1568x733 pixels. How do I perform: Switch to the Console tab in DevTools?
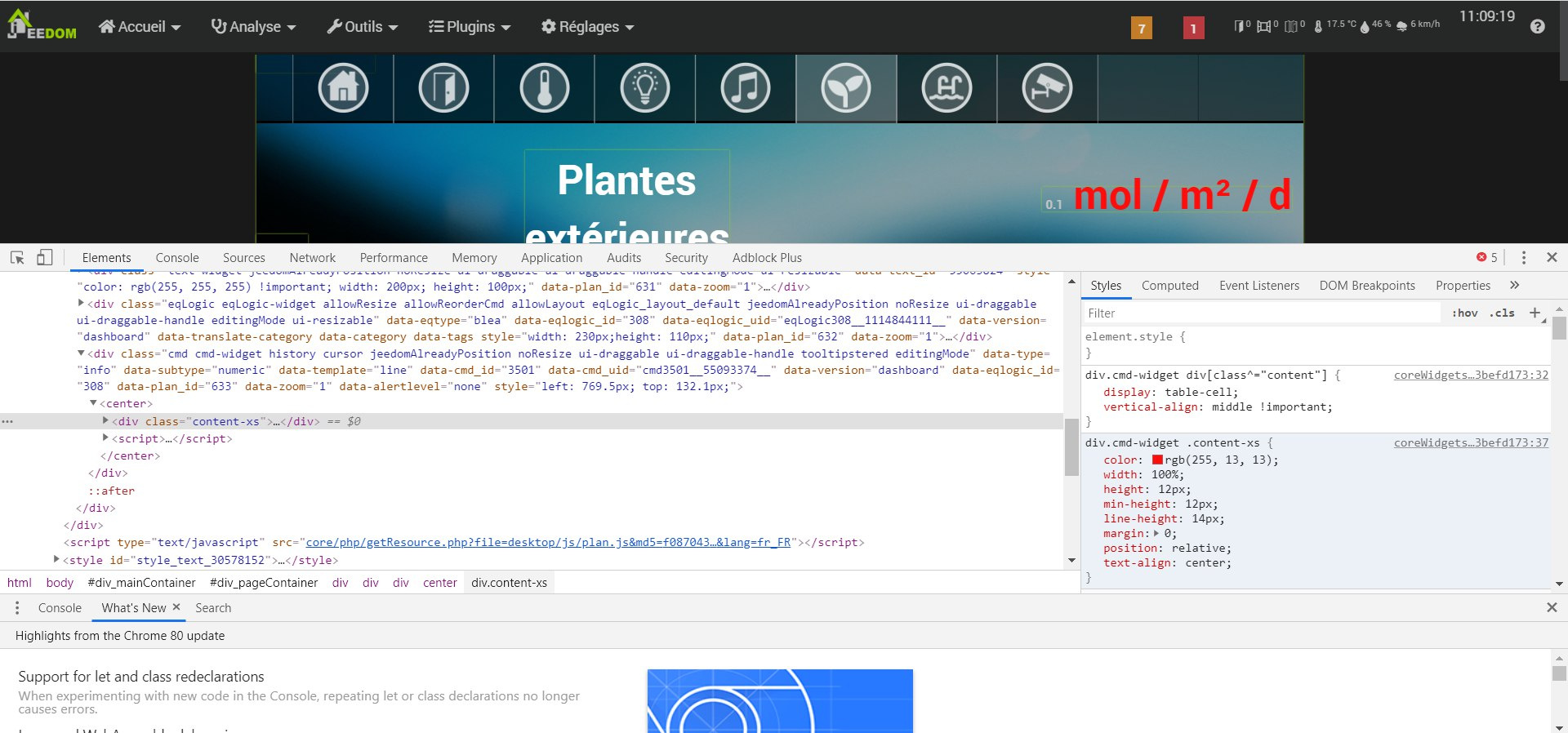[177, 257]
